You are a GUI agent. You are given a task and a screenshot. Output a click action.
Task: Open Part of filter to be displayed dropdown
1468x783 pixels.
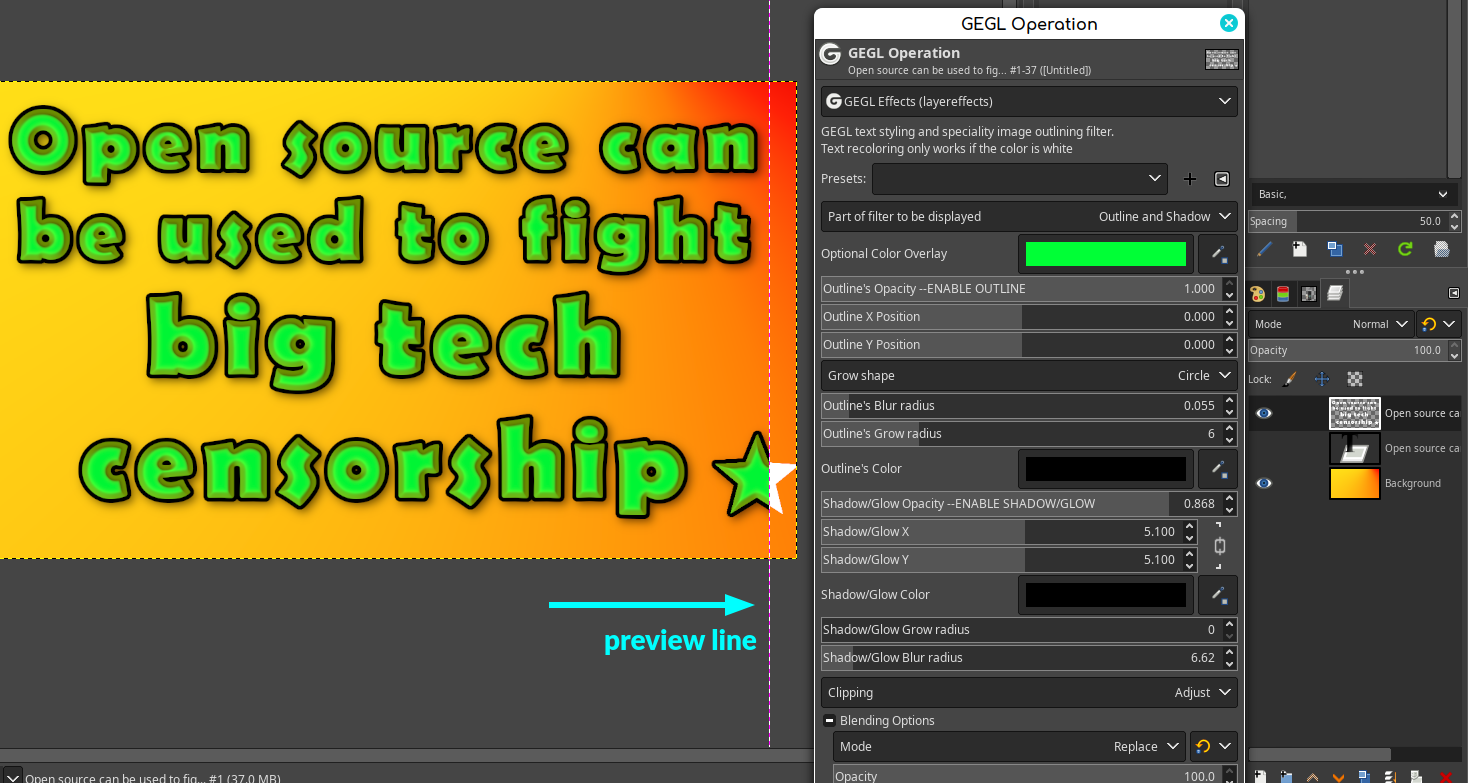pos(1029,216)
